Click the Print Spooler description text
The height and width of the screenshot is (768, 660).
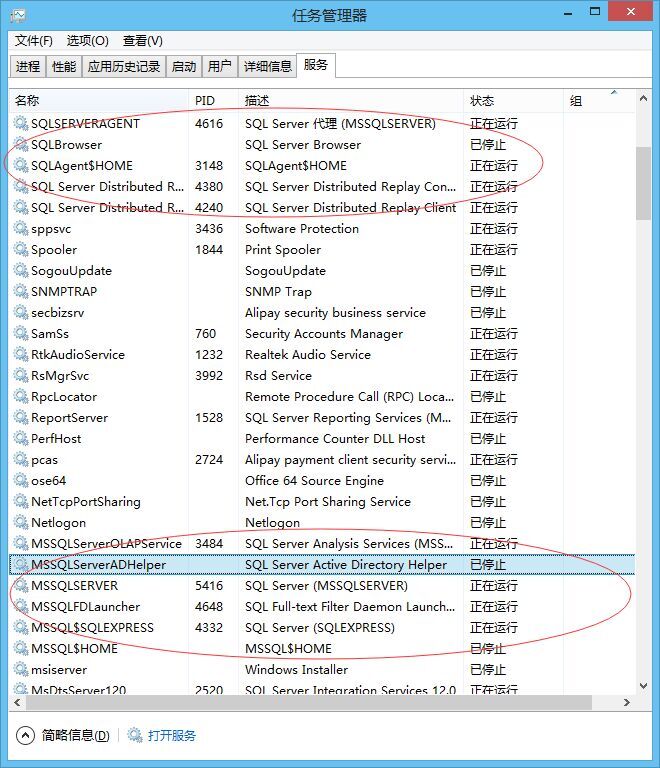coord(283,250)
